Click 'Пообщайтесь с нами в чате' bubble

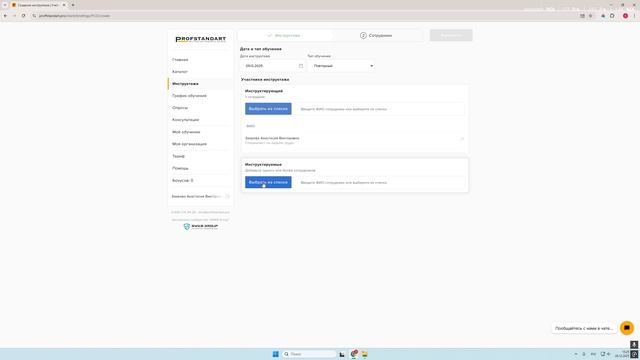584,328
